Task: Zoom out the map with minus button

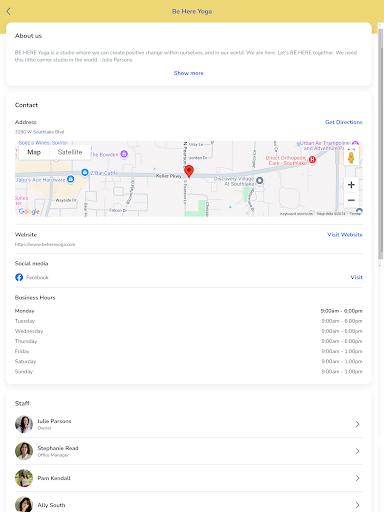Action: click(x=351, y=200)
